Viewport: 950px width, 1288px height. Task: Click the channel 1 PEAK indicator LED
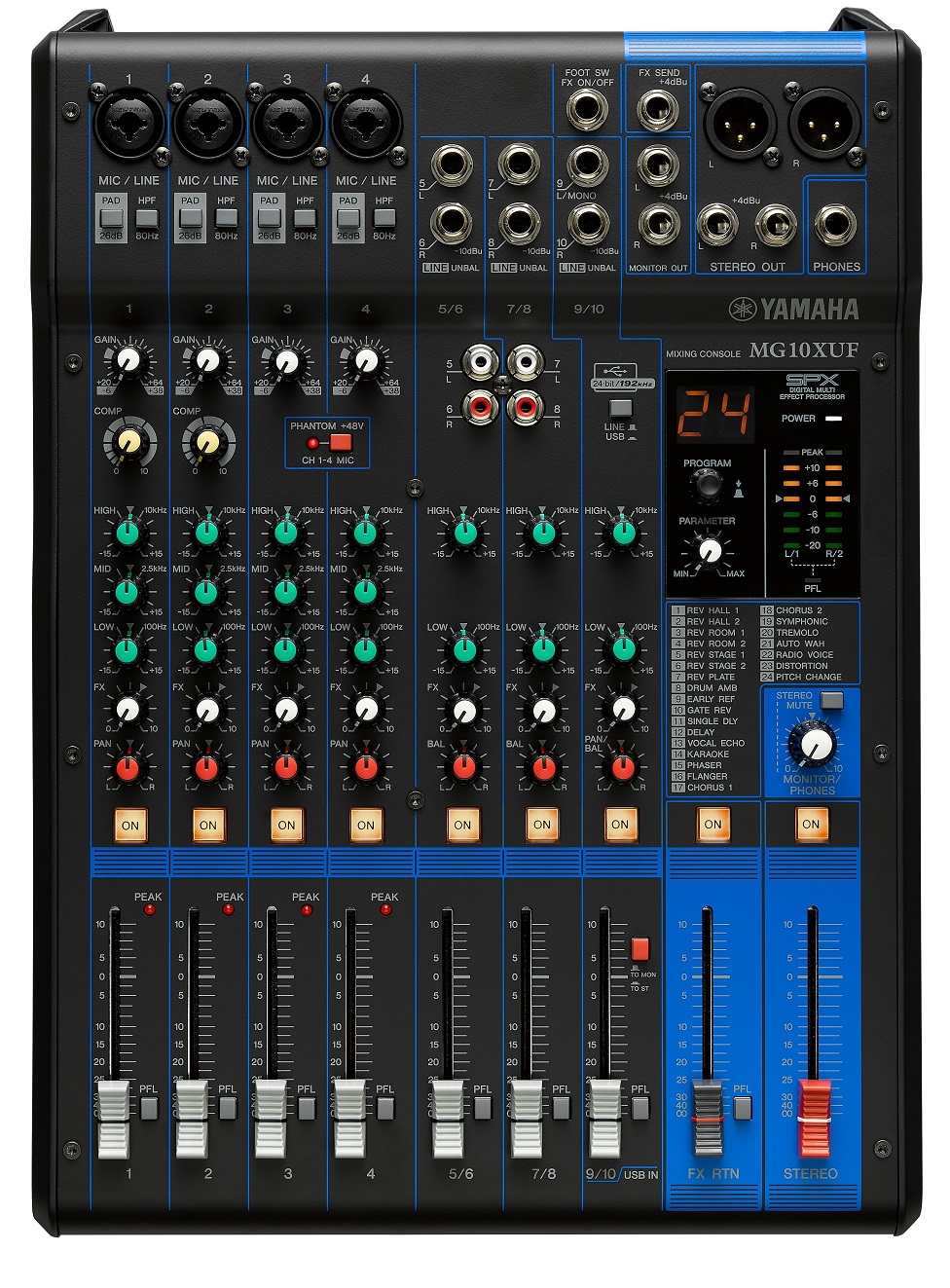149,909
